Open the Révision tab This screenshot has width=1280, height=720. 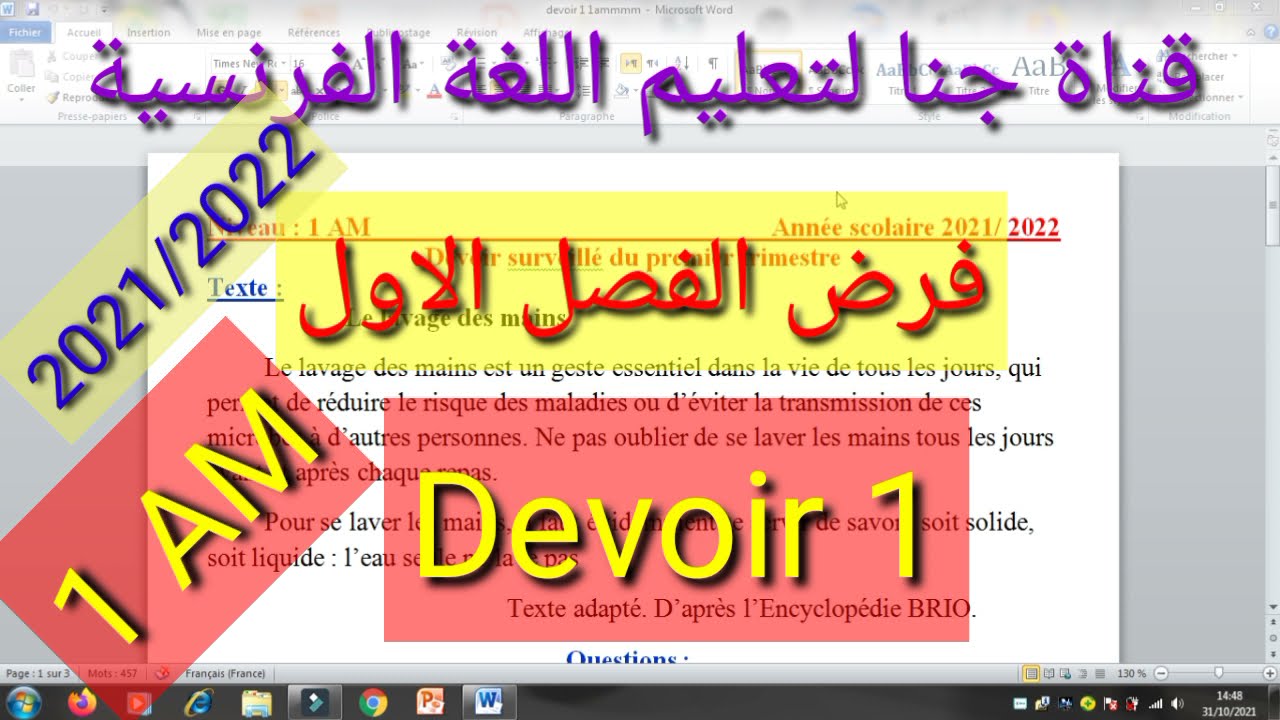(x=476, y=32)
